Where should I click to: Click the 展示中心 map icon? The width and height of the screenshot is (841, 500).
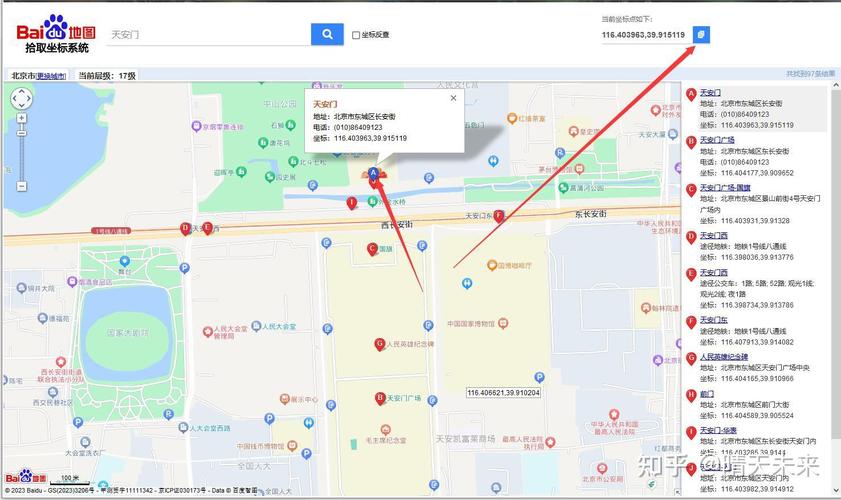285,399
